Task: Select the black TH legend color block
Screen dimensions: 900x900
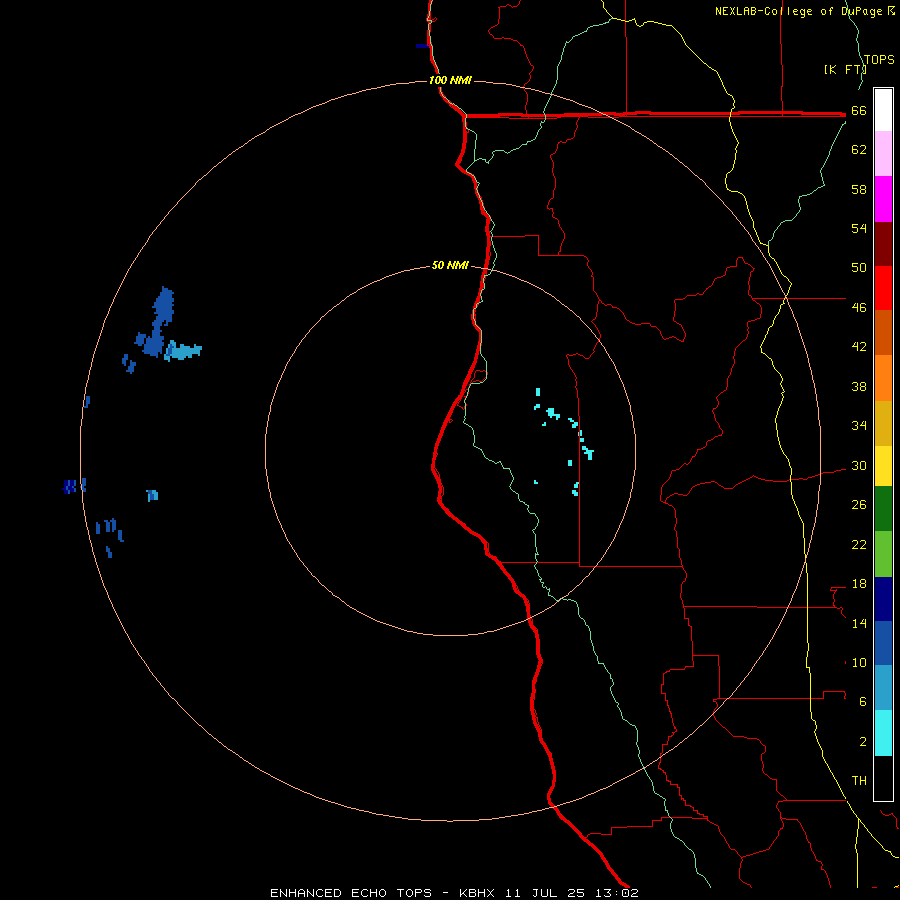Action: 883,778
